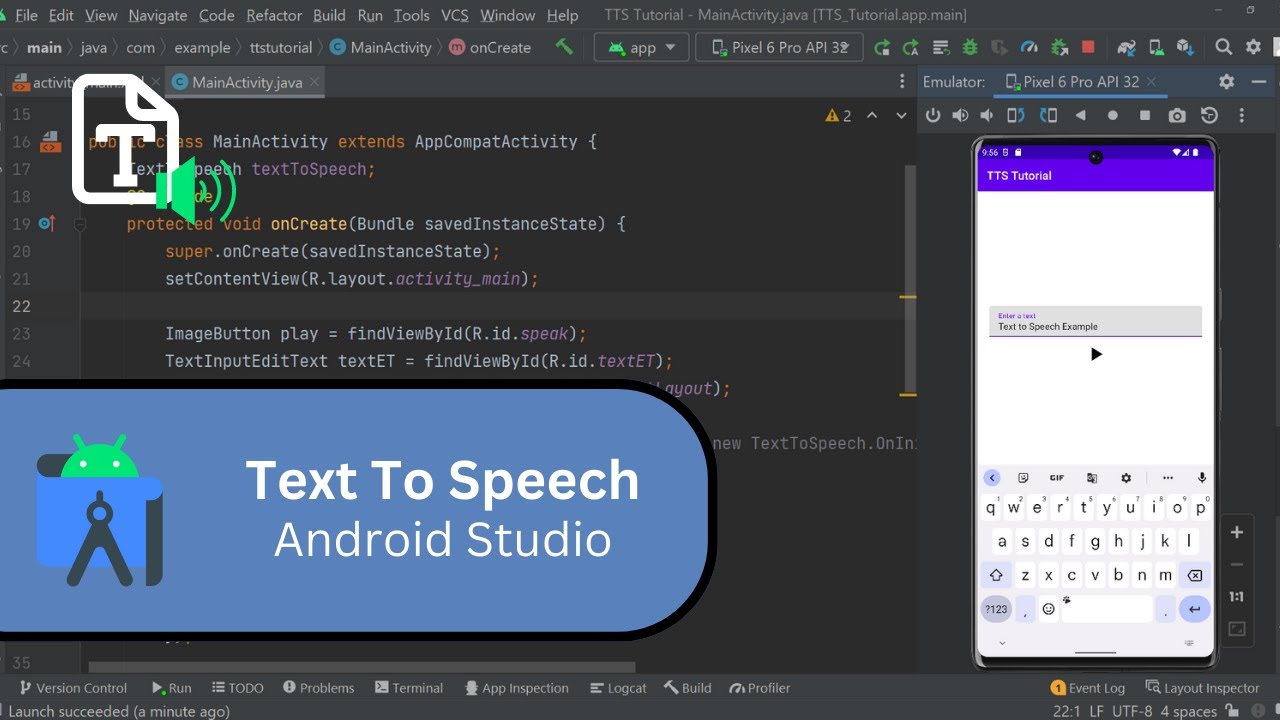Open the Event Log
The width and height of the screenshot is (1280, 720).
coord(1088,688)
